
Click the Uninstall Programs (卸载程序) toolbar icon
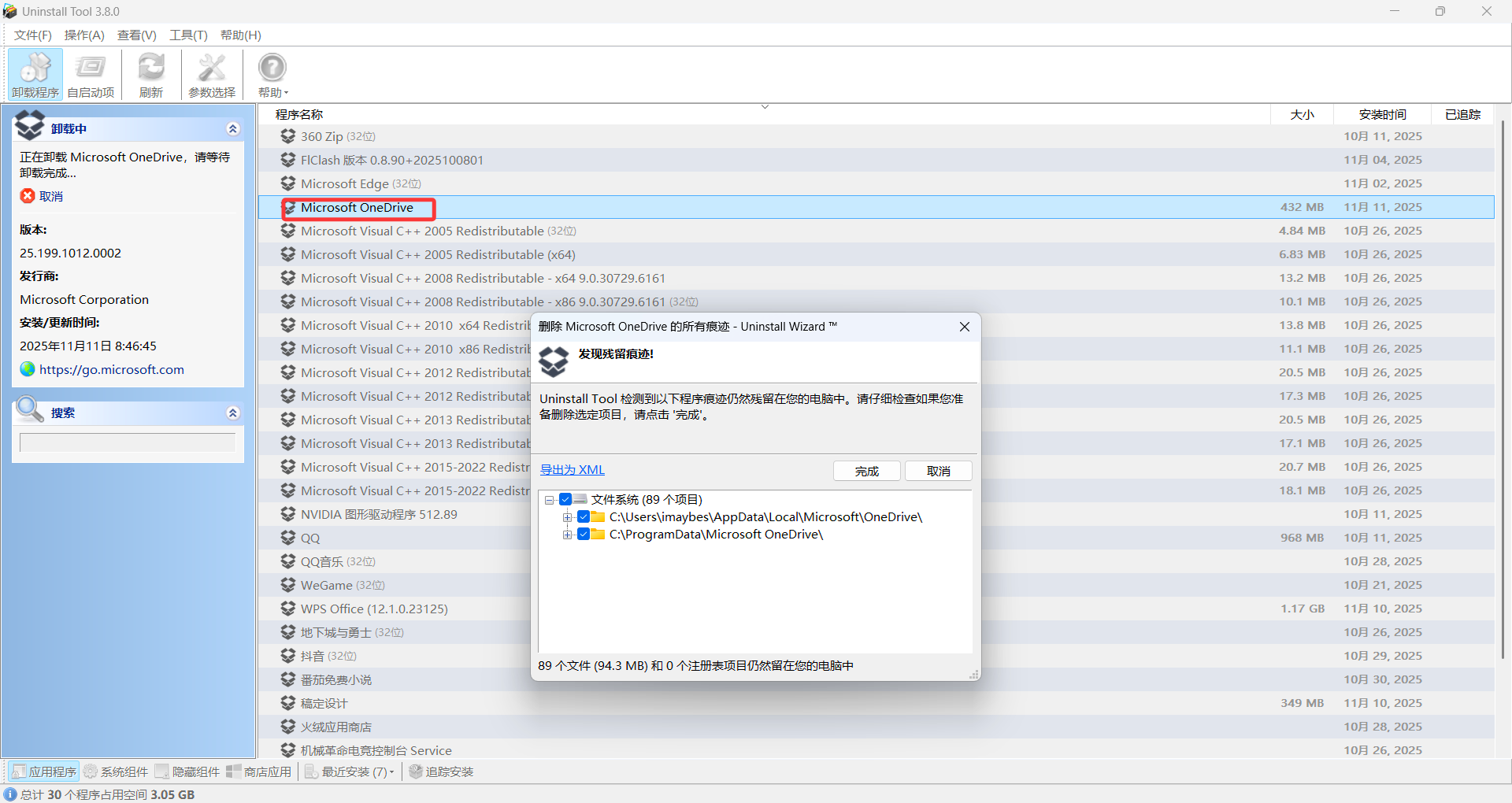[35, 69]
